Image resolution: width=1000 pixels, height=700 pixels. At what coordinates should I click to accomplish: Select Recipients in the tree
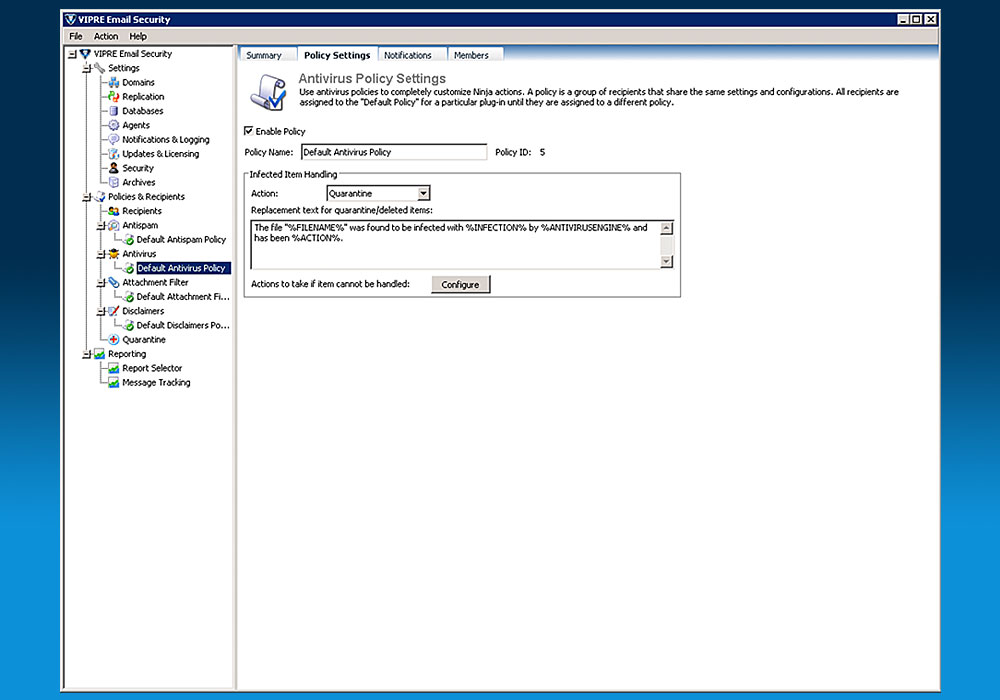tap(142, 211)
